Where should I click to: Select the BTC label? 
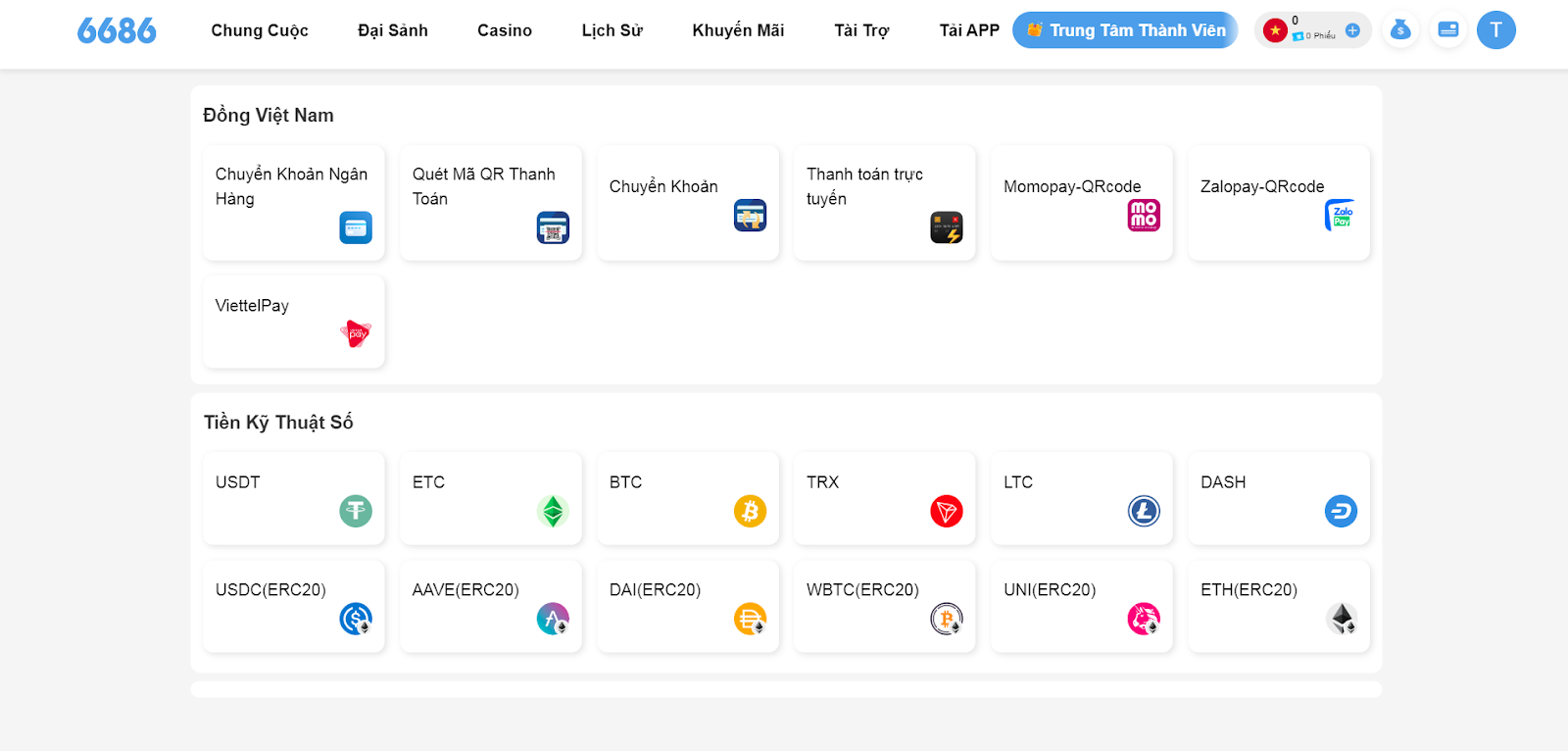coord(625,482)
